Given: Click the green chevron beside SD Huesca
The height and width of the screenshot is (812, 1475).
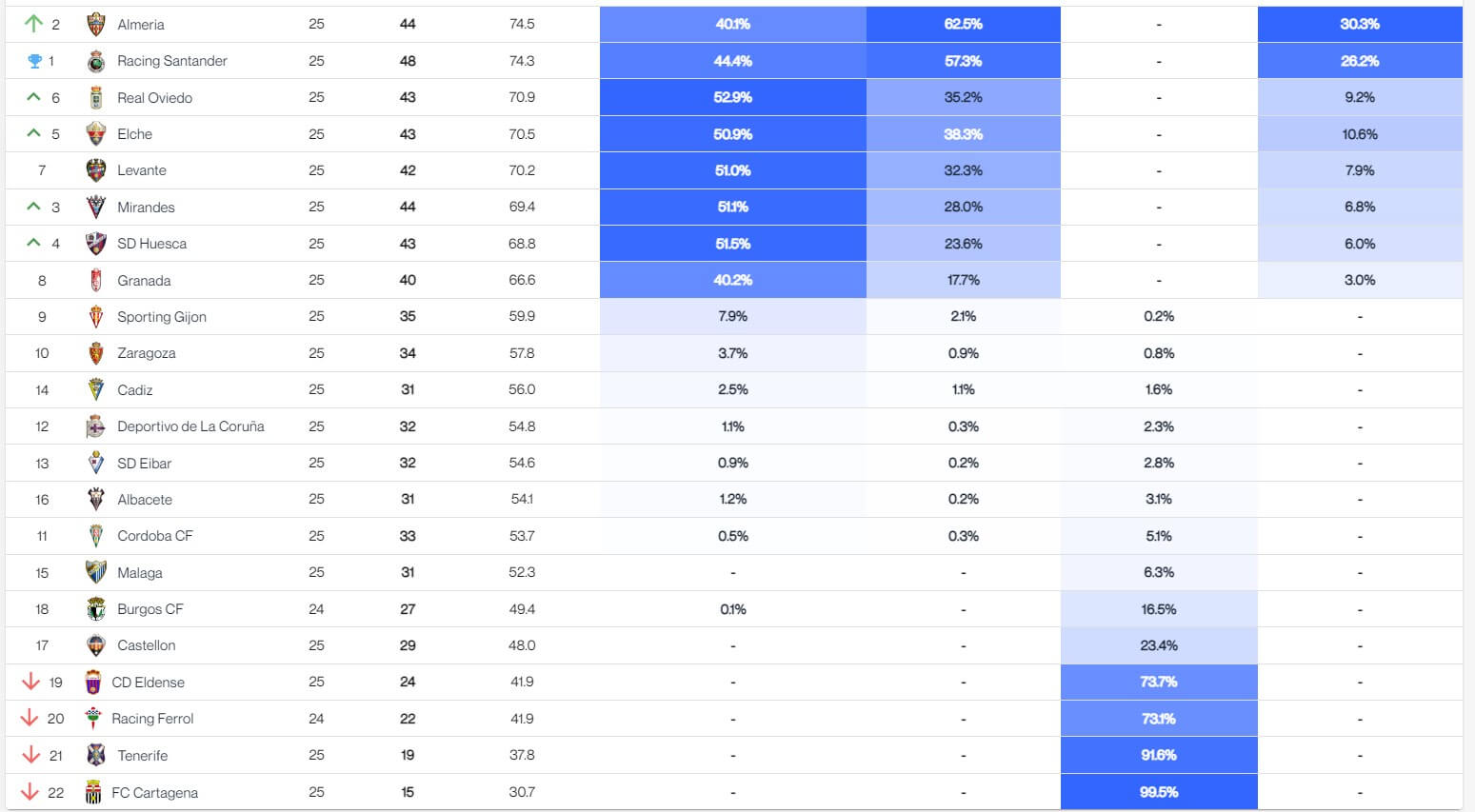Looking at the screenshot, I should [34, 243].
